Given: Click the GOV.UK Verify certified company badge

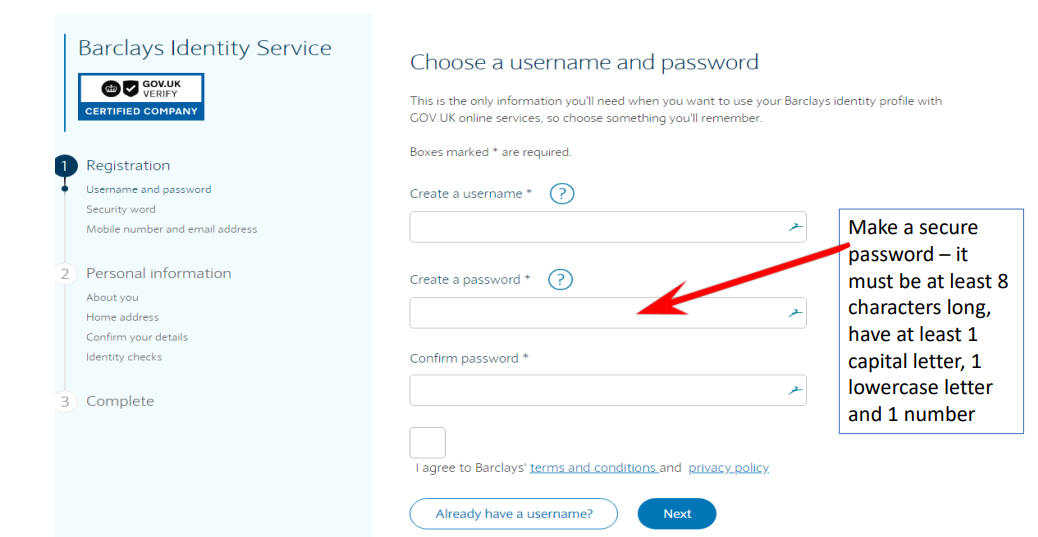Looking at the screenshot, I should coord(141,96).
